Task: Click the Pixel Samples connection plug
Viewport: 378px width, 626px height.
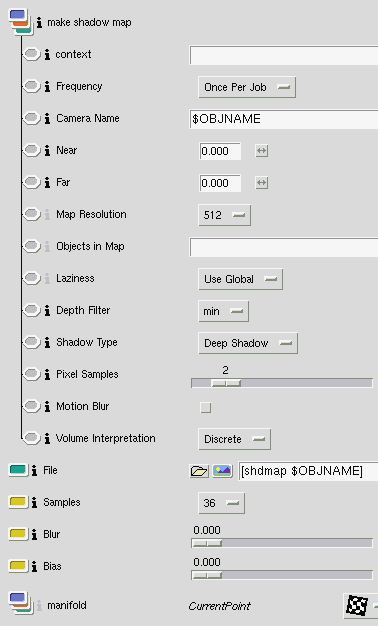Action: (x=32, y=374)
